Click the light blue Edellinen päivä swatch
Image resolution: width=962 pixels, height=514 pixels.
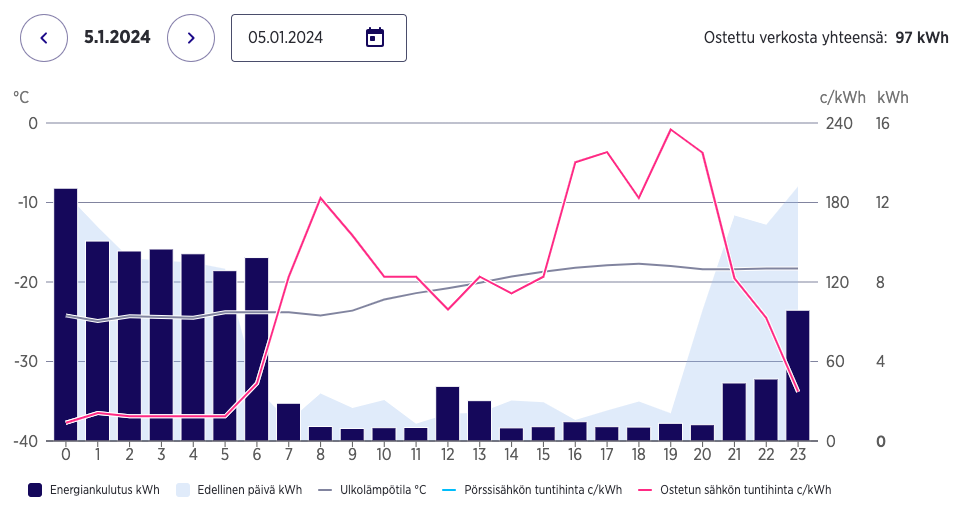(183, 490)
